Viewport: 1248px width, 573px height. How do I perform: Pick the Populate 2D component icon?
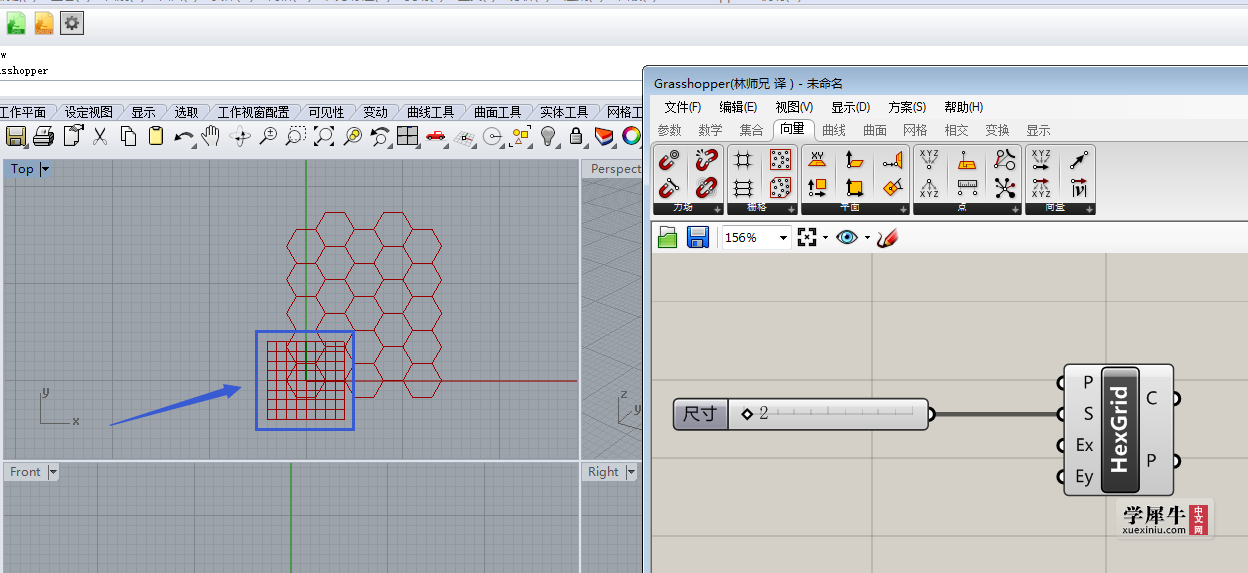click(781, 160)
